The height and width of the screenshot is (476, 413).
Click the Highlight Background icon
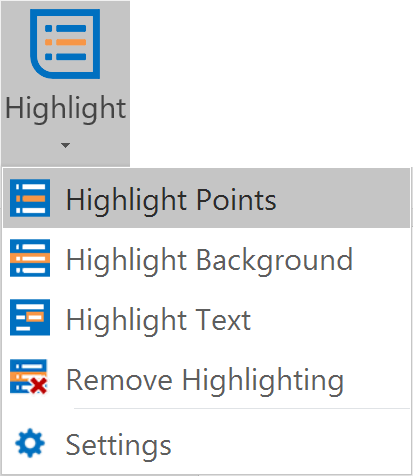(x=30, y=258)
